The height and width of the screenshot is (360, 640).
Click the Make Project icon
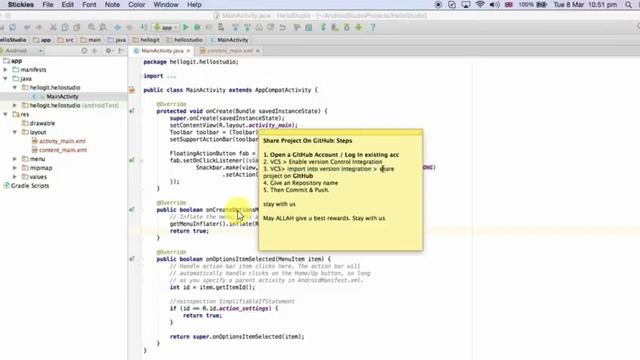(144, 27)
